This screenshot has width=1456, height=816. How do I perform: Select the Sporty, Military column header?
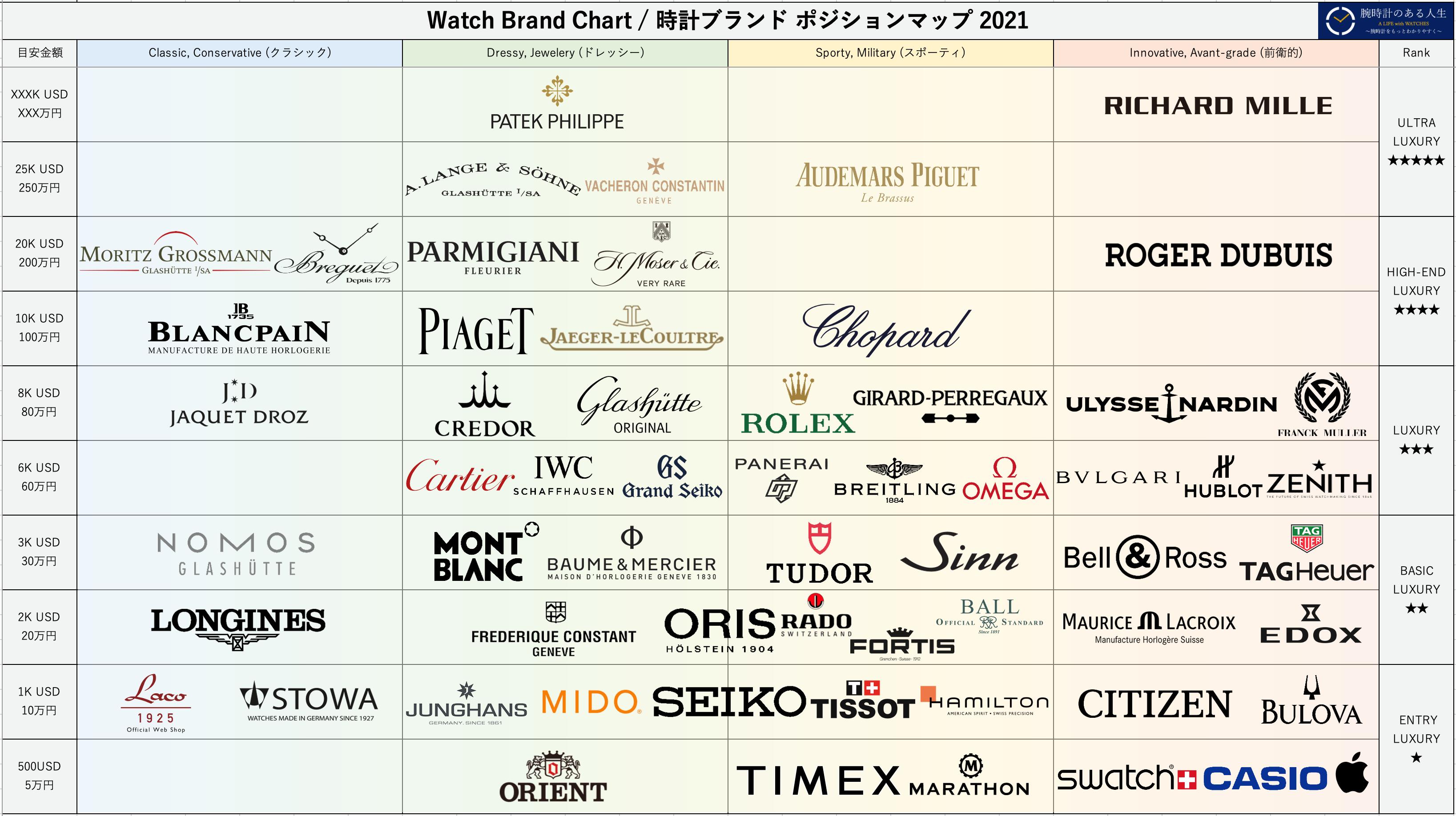(x=890, y=53)
